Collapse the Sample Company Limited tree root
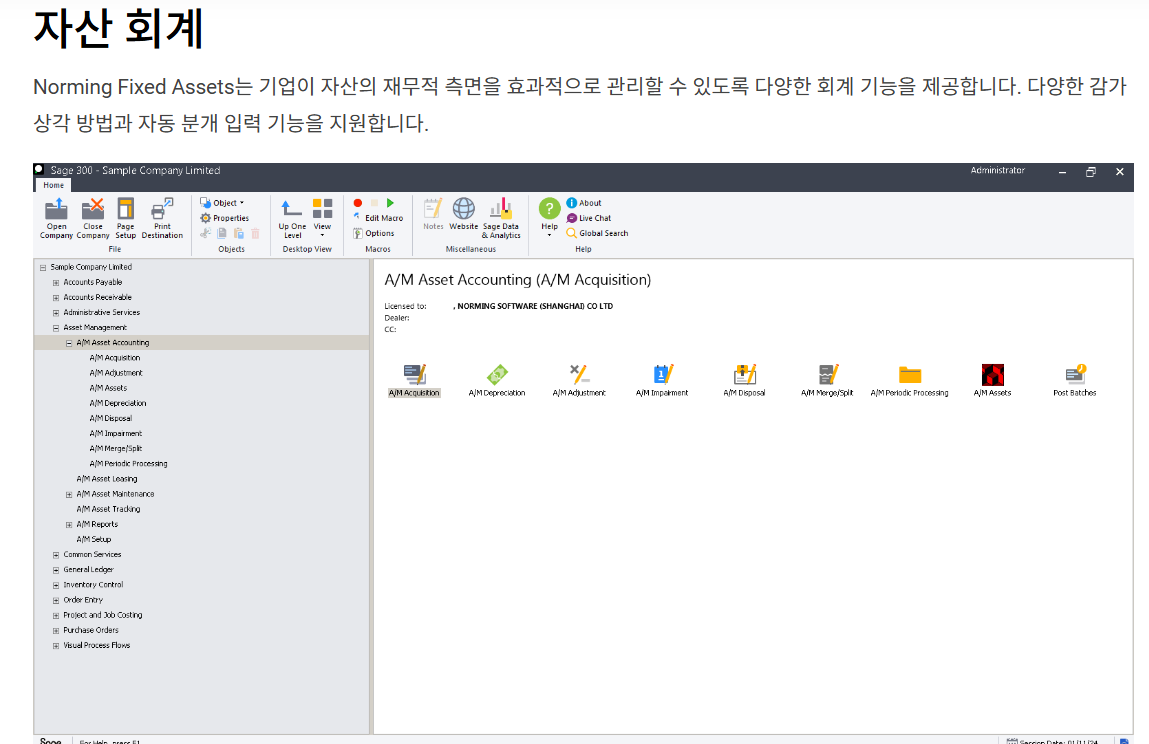1149x744 pixels. tap(43, 268)
